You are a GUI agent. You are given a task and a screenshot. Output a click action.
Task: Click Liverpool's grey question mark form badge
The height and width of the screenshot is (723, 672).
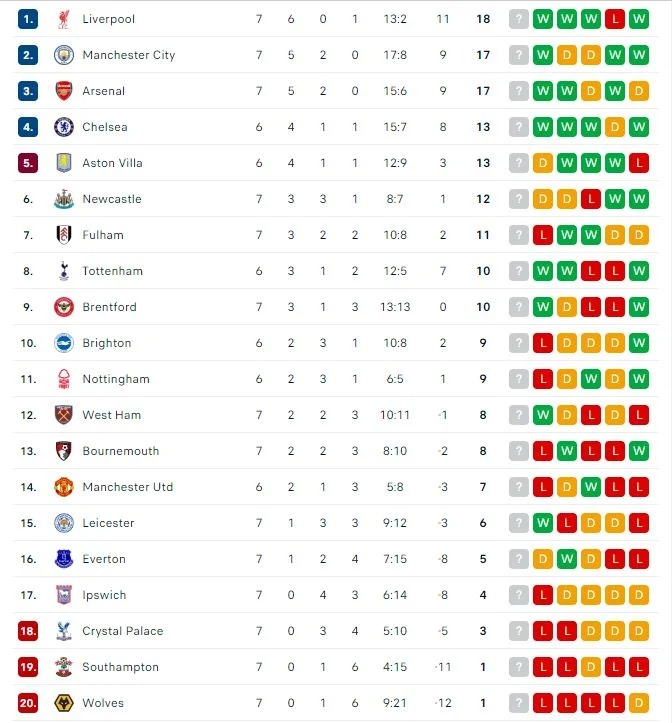pos(518,19)
